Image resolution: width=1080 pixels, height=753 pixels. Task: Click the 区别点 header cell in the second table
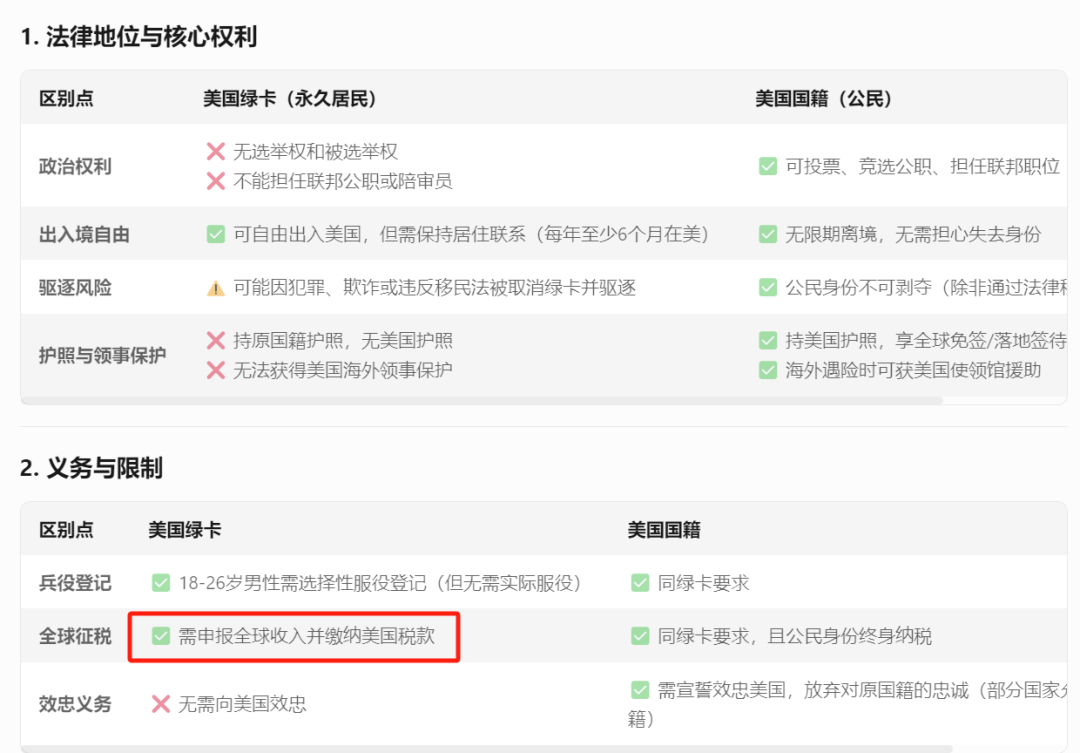68,530
